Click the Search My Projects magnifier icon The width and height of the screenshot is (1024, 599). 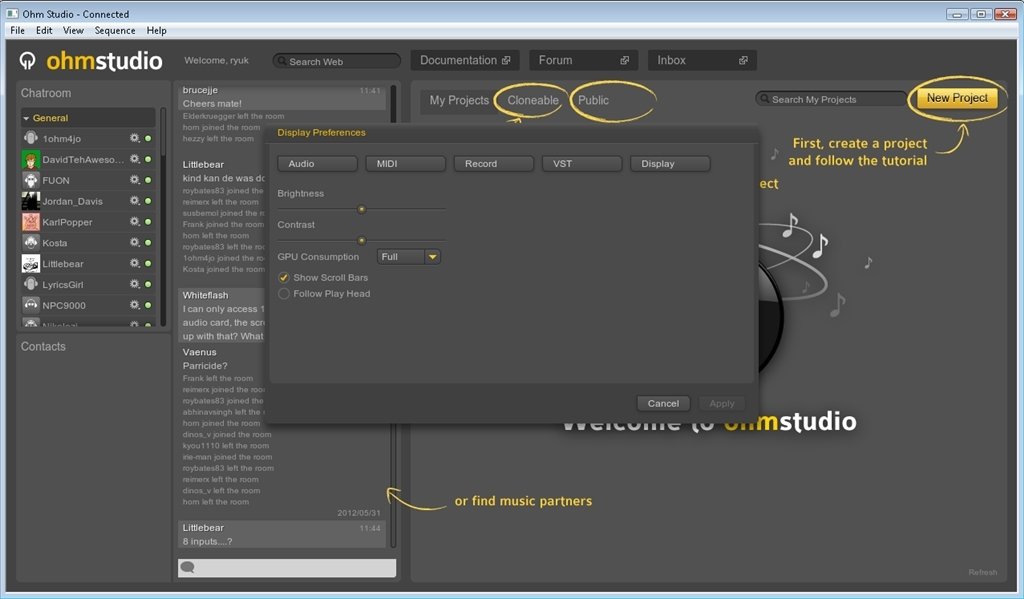pos(764,99)
